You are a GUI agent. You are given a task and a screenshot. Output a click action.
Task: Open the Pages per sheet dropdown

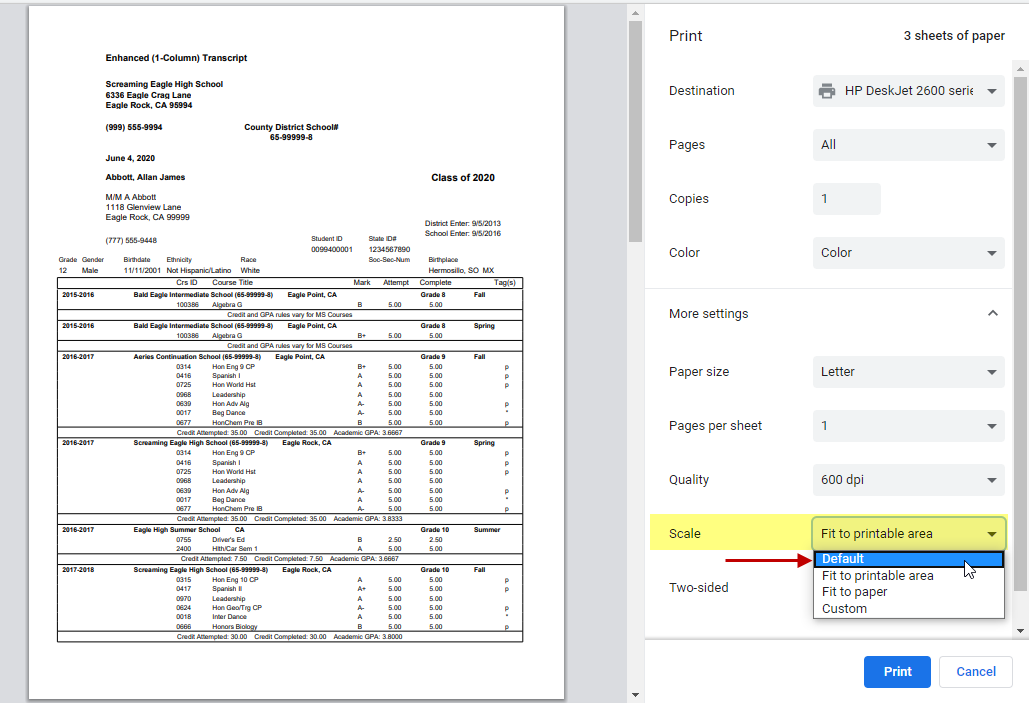[x=907, y=425]
